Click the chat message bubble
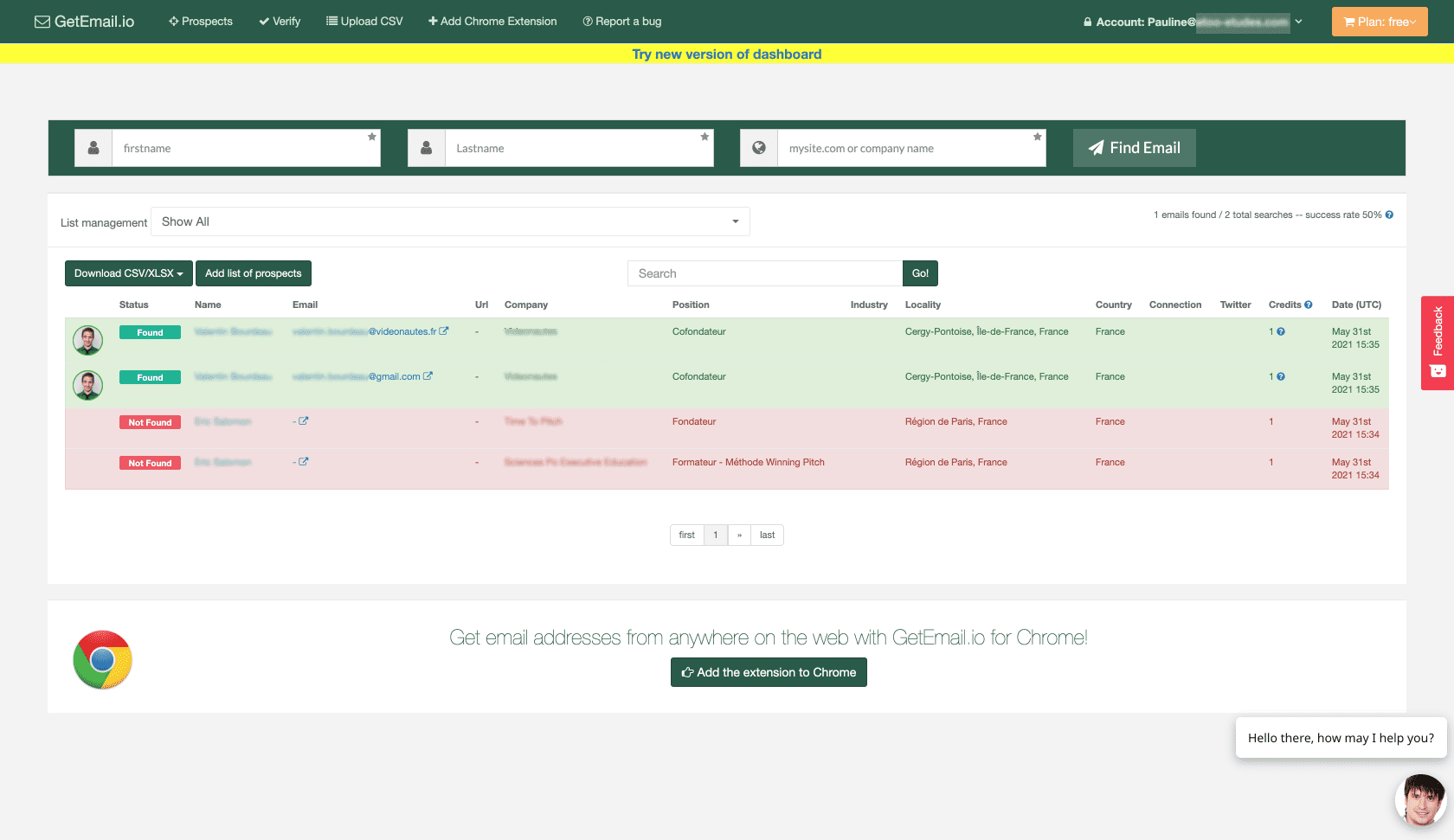1454x840 pixels. (1341, 738)
